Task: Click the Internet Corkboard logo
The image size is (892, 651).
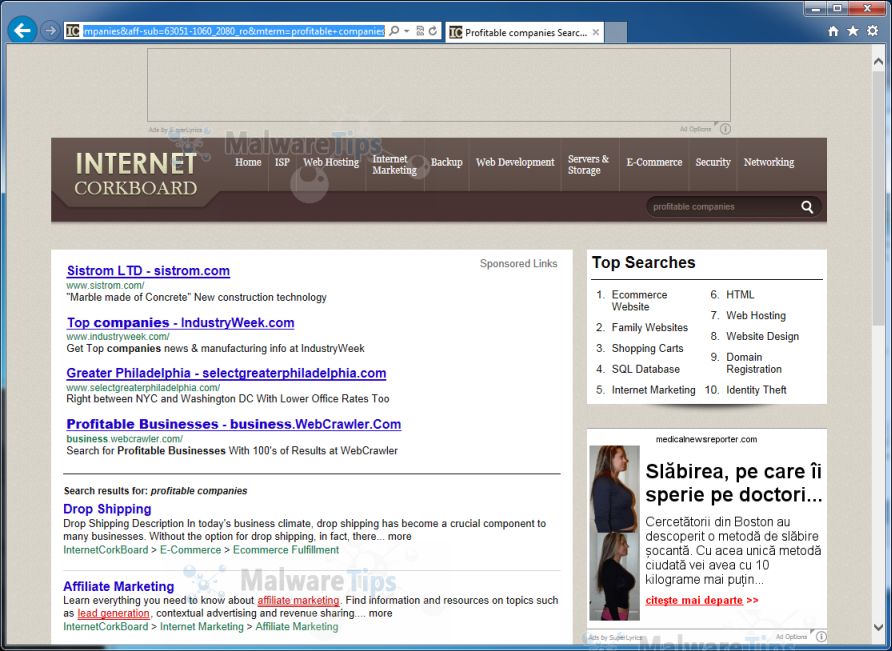Action: (136, 174)
